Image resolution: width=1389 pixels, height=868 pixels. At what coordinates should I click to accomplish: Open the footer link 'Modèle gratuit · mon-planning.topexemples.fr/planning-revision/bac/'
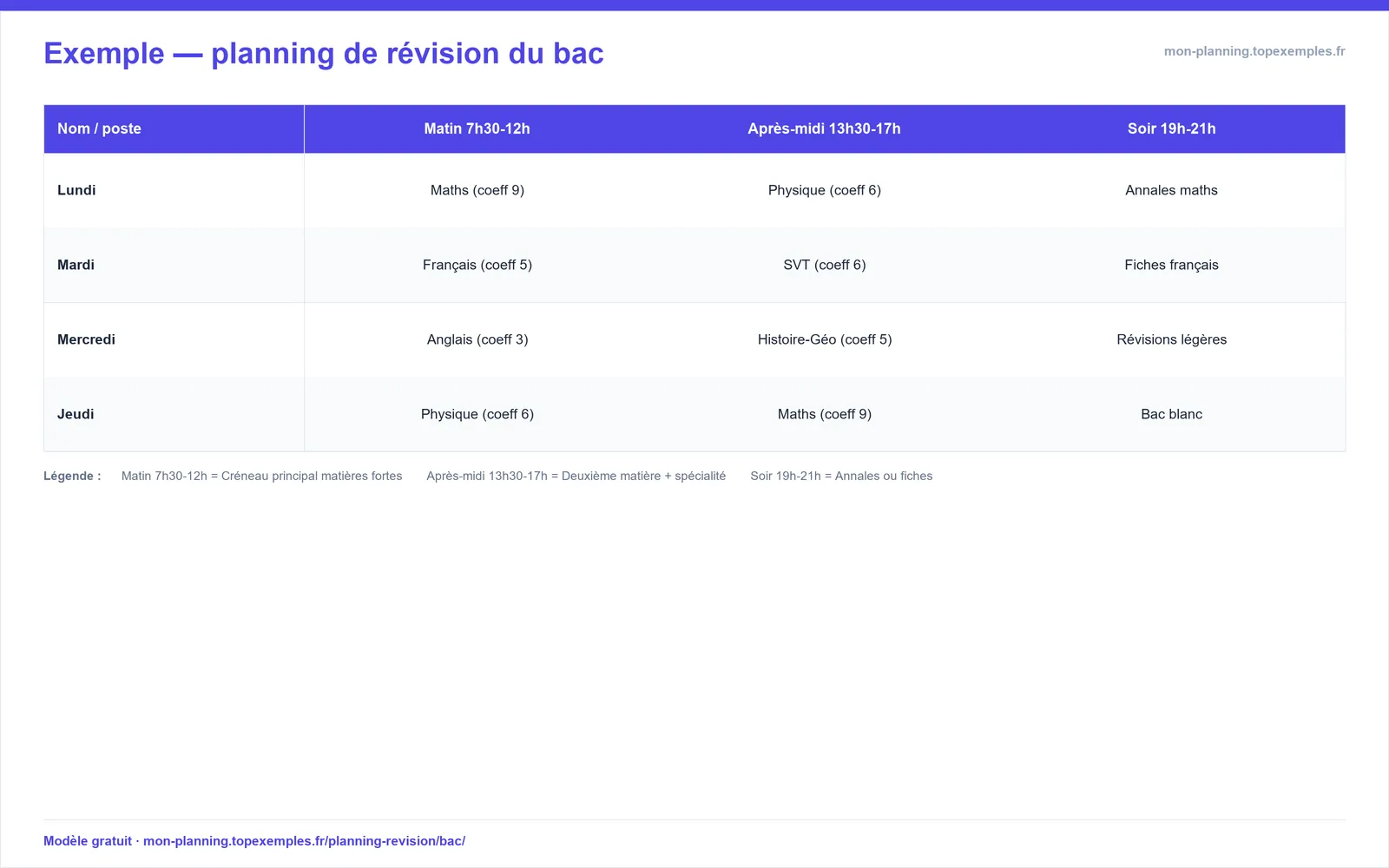(x=254, y=841)
